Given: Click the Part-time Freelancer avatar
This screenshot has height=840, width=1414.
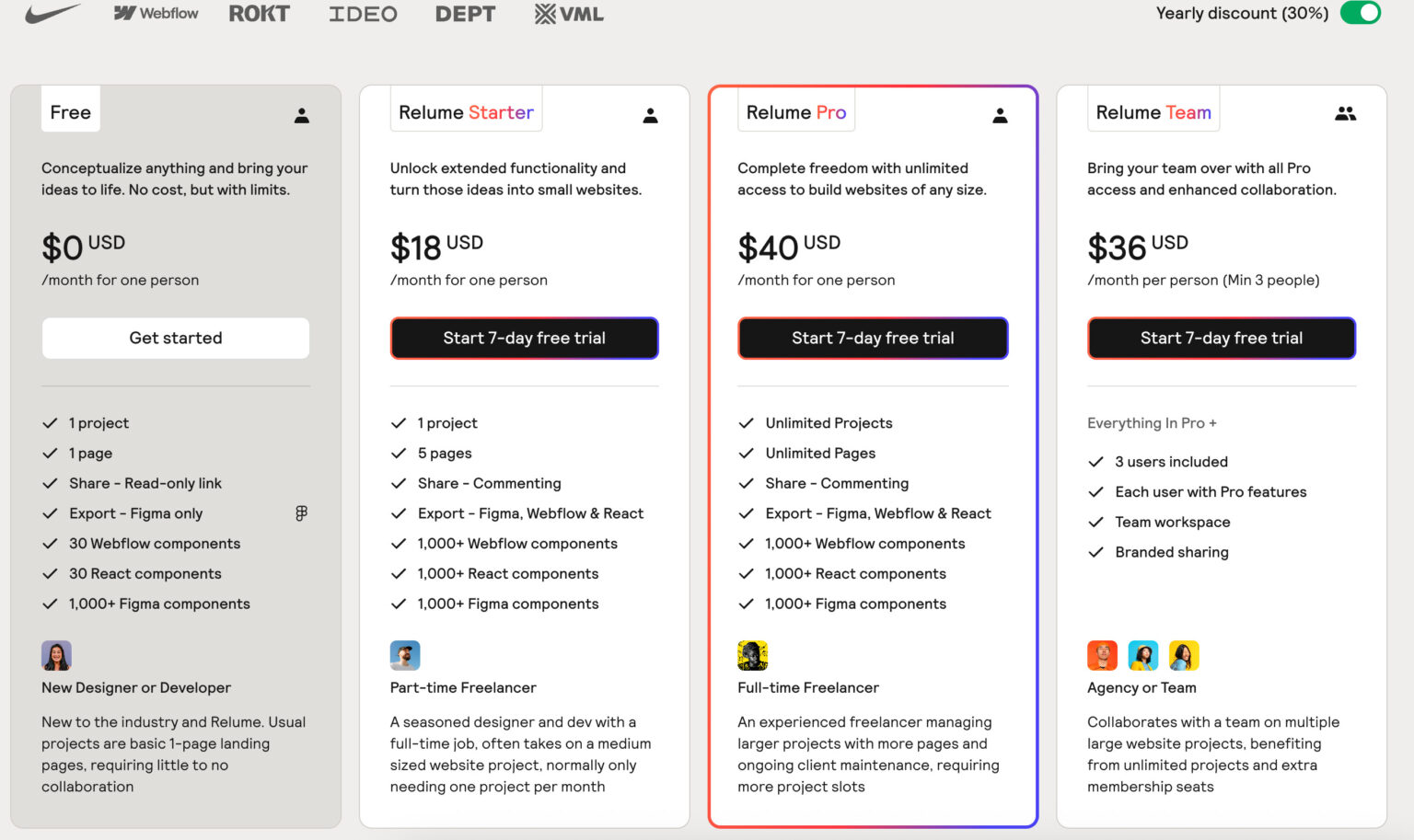Looking at the screenshot, I should tap(405, 655).
